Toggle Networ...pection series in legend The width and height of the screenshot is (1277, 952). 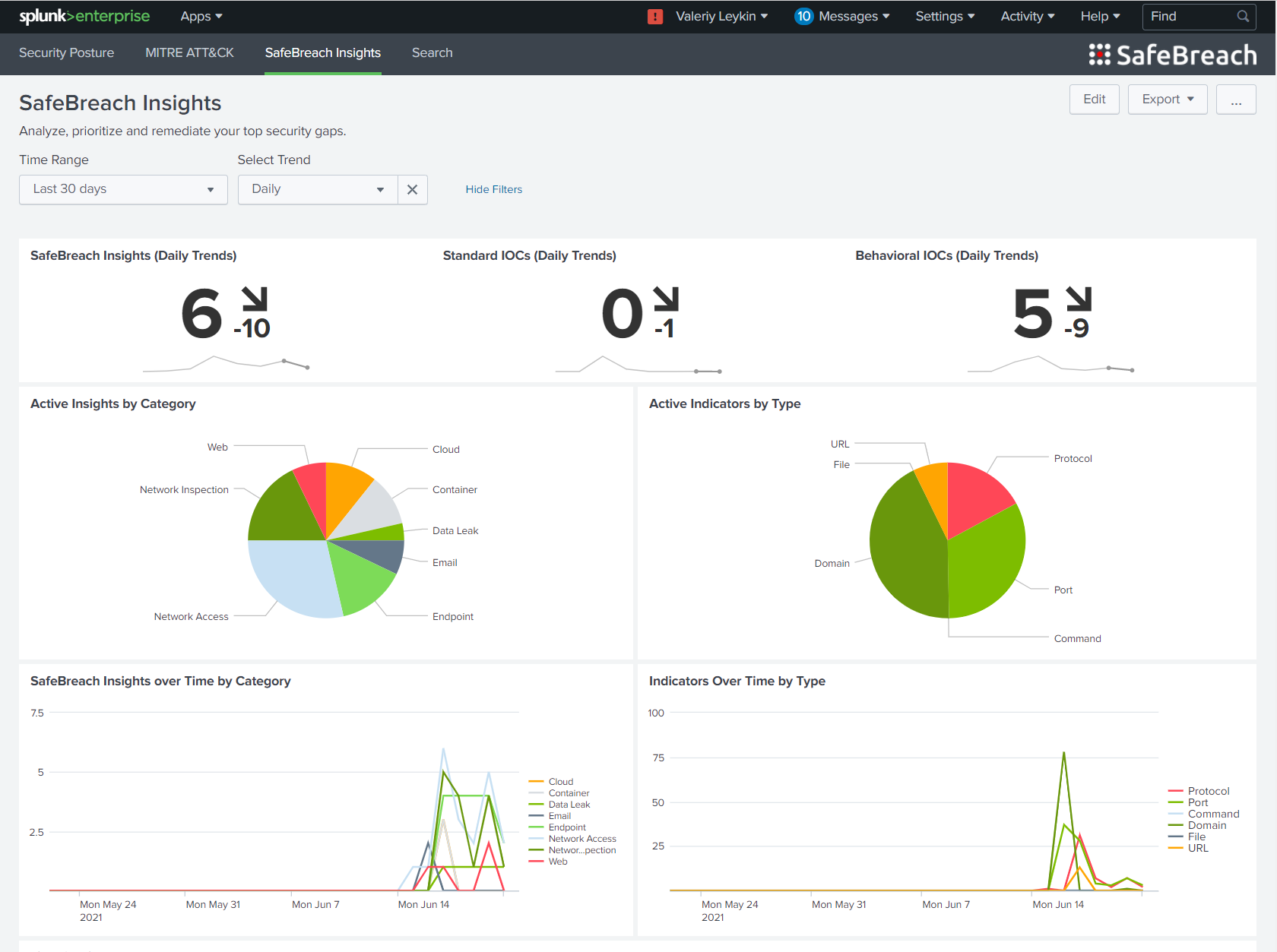tap(573, 850)
